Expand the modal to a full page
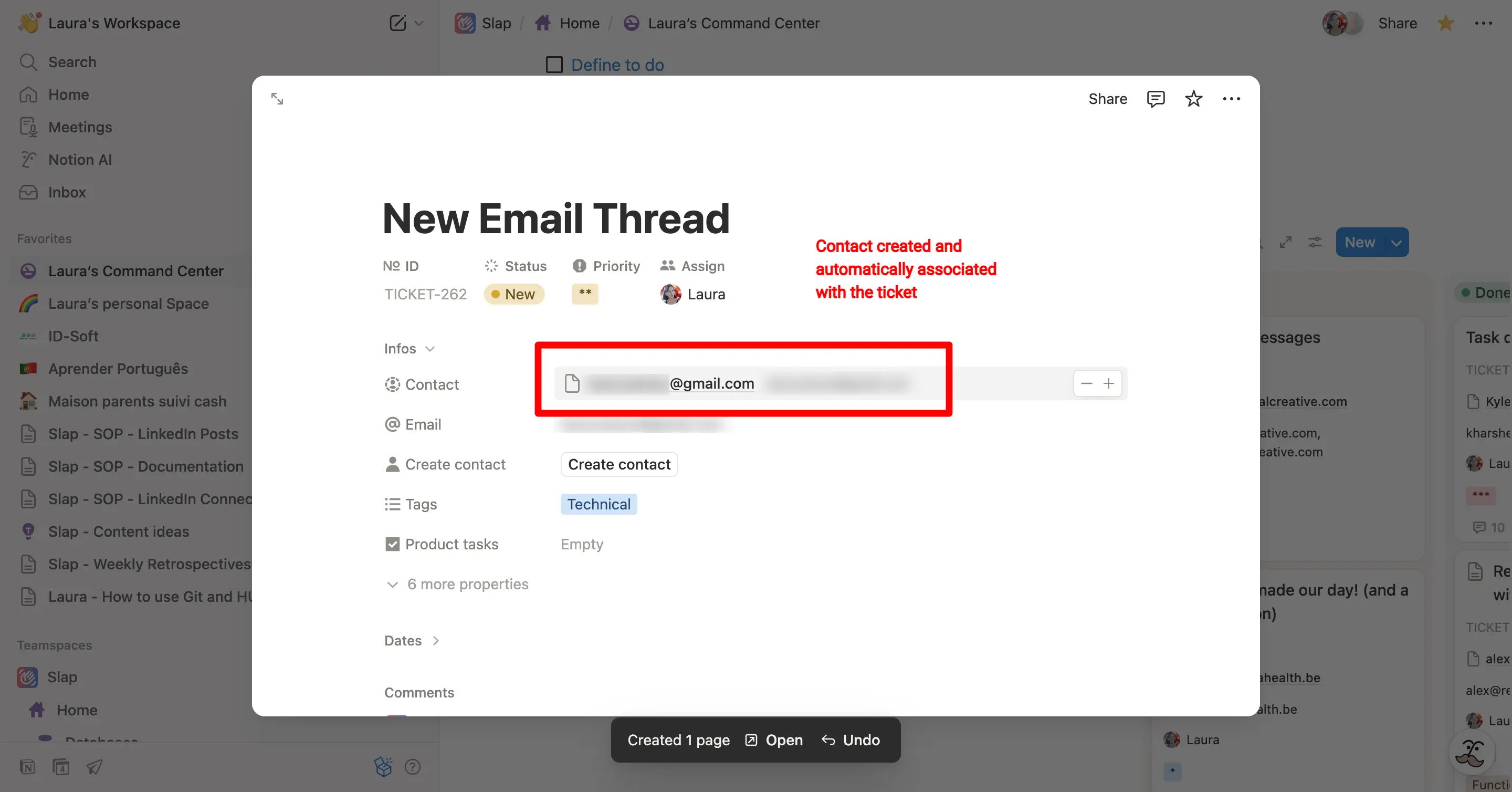The width and height of the screenshot is (1512, 792). (x=277, y=99)
